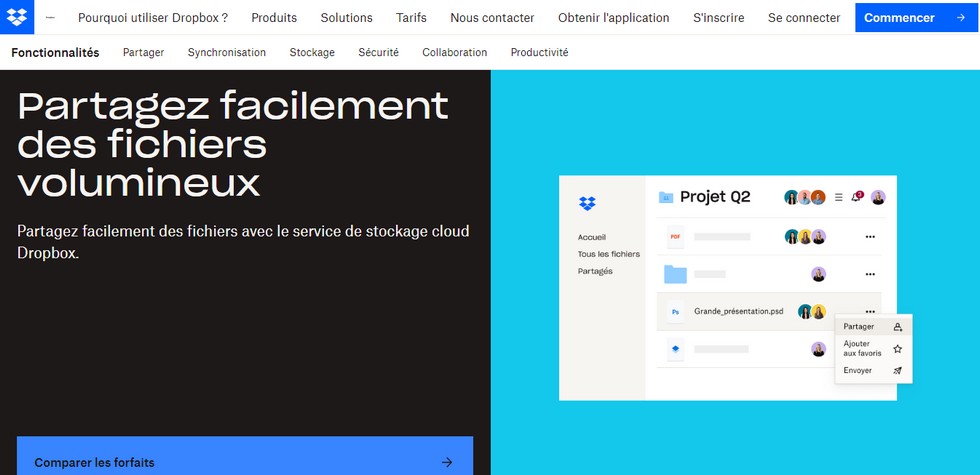Click Obtenir l'application
The width and height of the screenshot is (980, 475).
(613, 18)
